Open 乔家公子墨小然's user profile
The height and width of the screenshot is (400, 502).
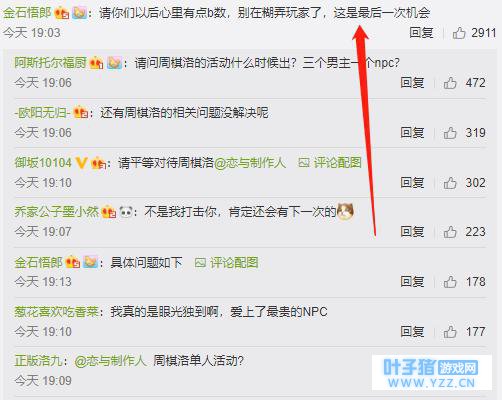[56, 212]
